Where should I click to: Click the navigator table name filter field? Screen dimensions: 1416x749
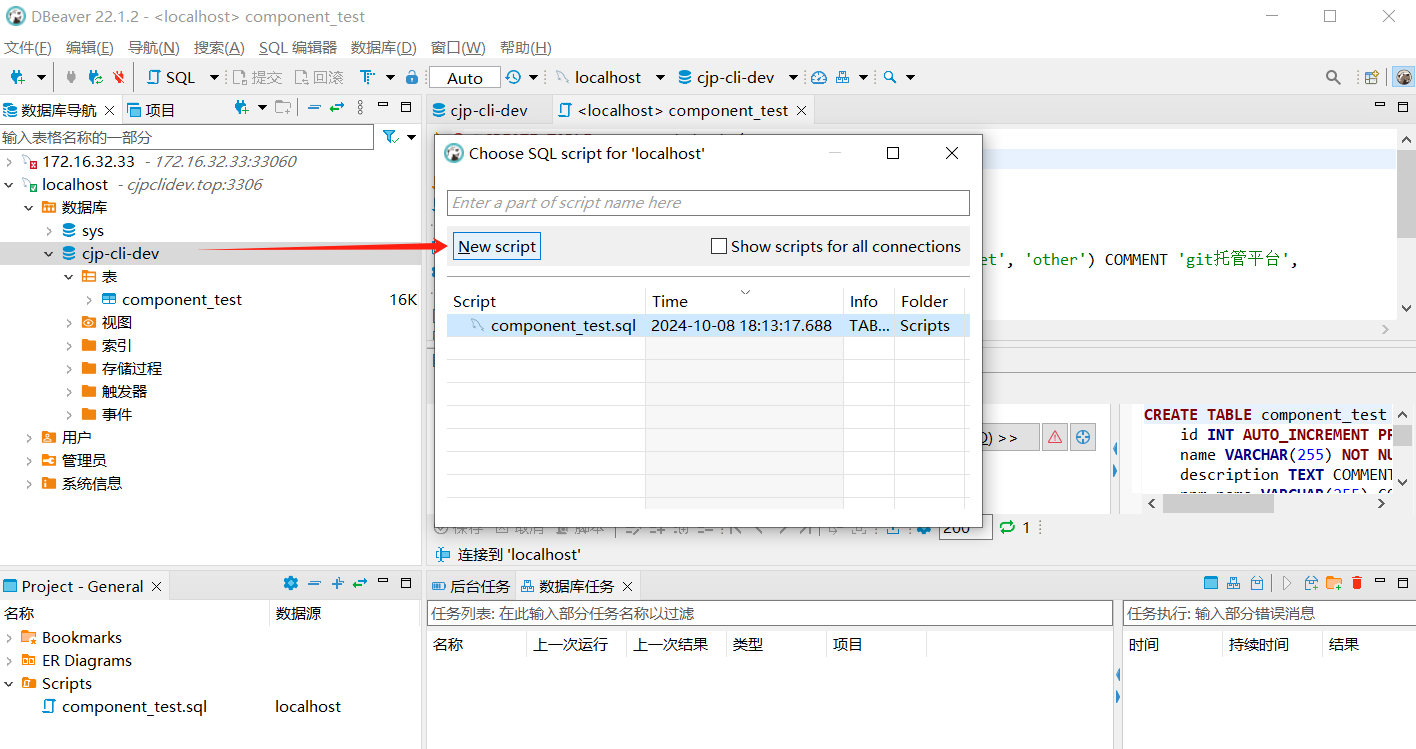click(x=187, y=137)
